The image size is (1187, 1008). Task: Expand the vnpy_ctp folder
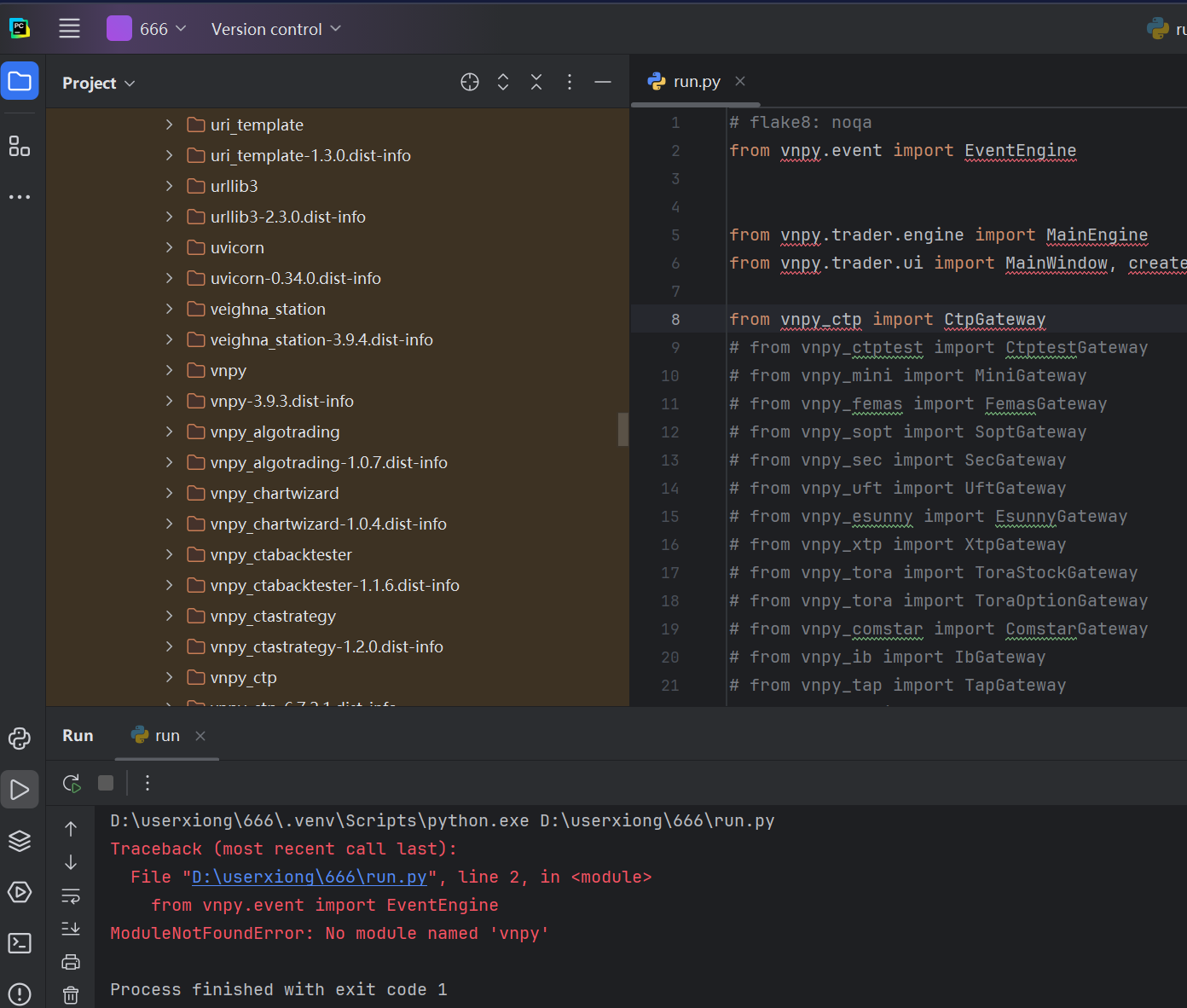[x=169, y=677]
